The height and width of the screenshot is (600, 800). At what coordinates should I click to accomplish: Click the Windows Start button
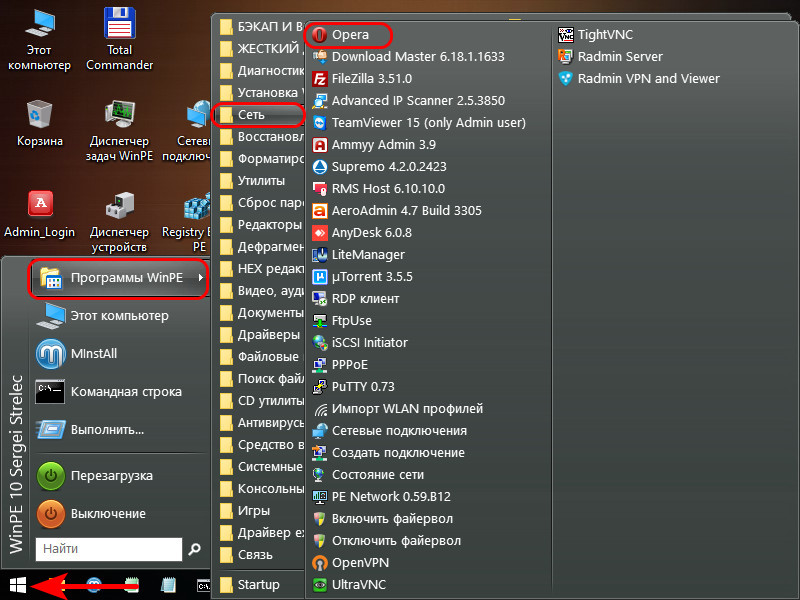point(17,585)
